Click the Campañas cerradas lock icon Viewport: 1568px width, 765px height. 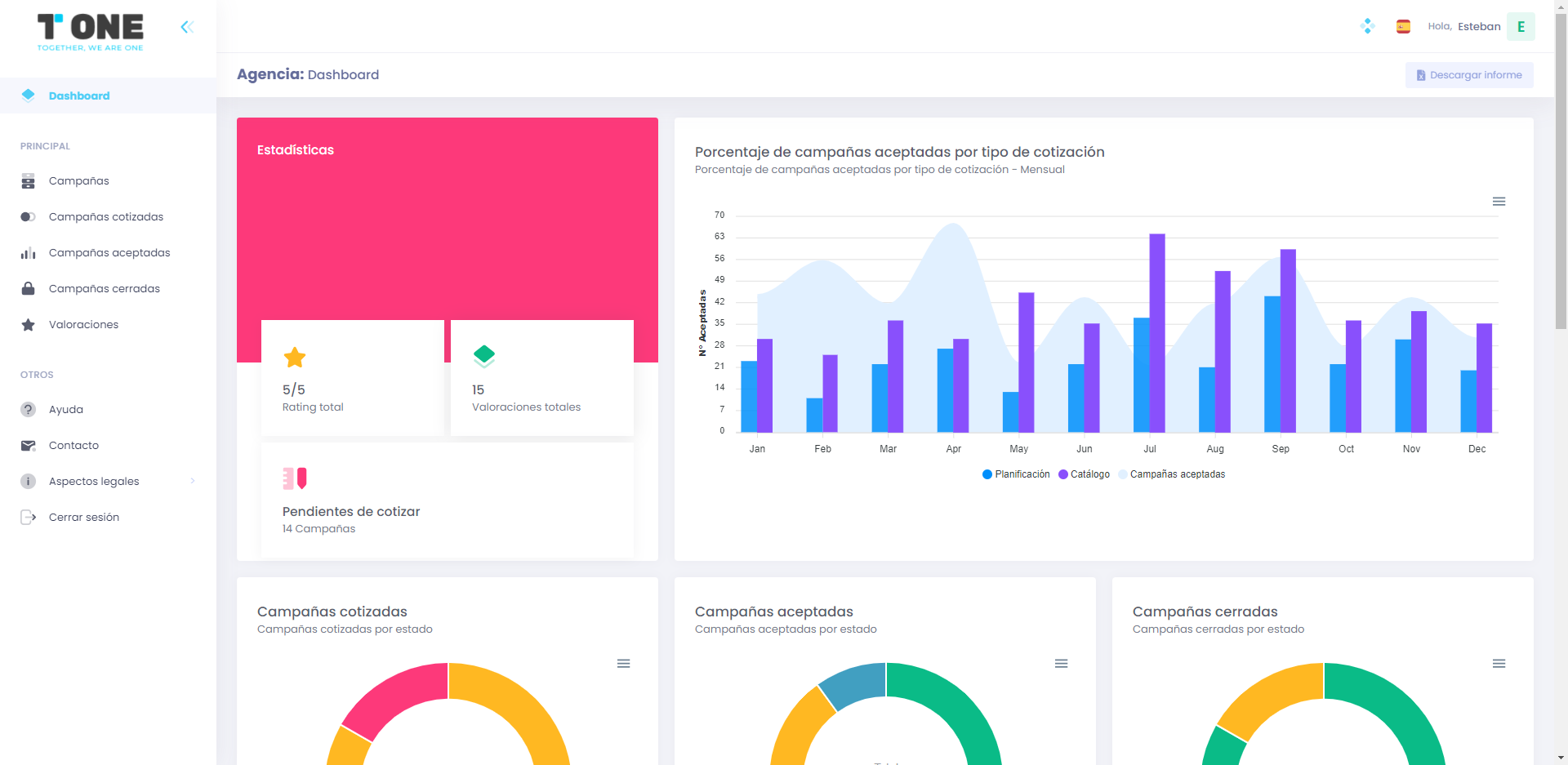[x=29, y=288]
